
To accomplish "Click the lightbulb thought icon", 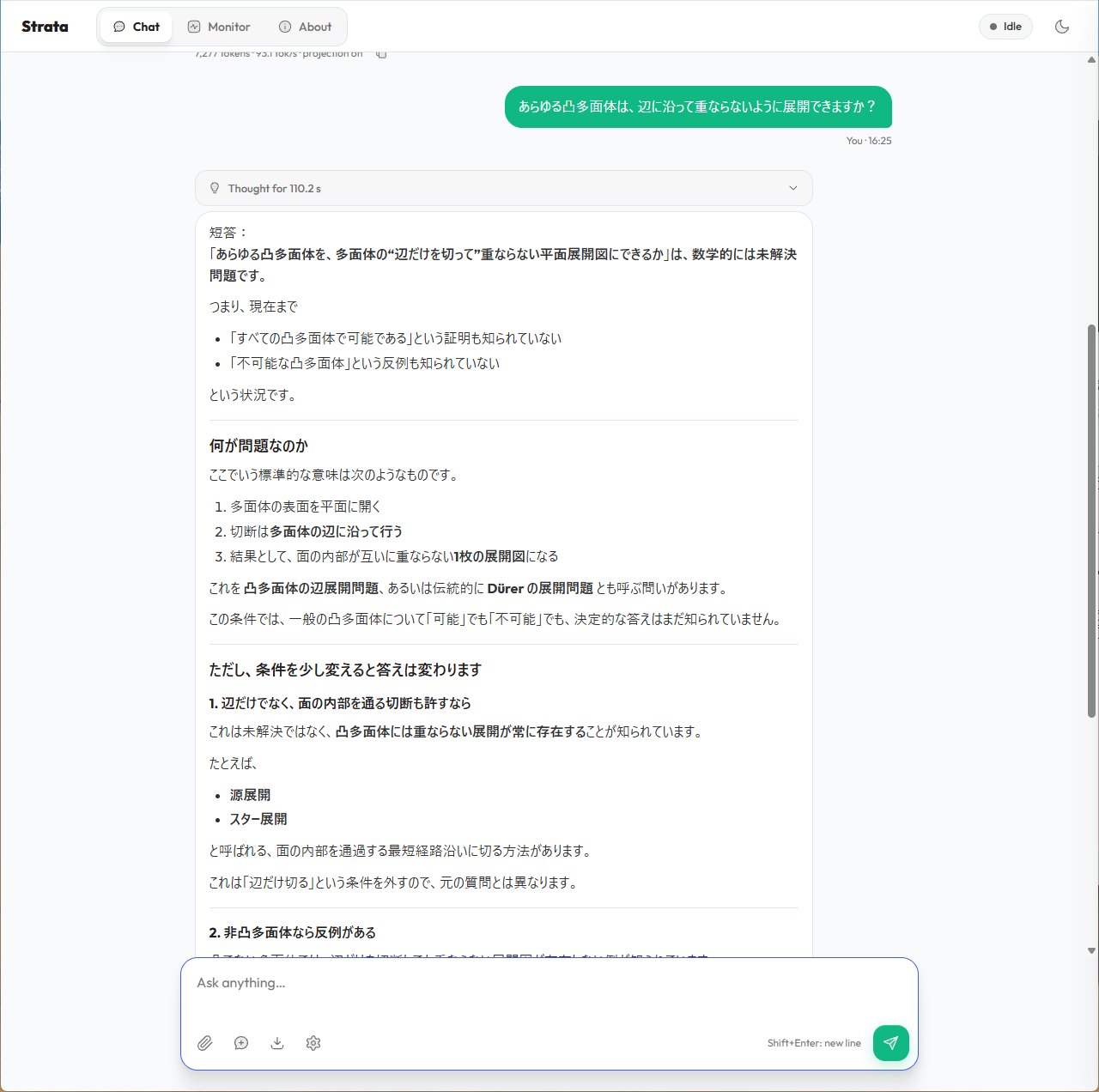I will tap(215, 188).
